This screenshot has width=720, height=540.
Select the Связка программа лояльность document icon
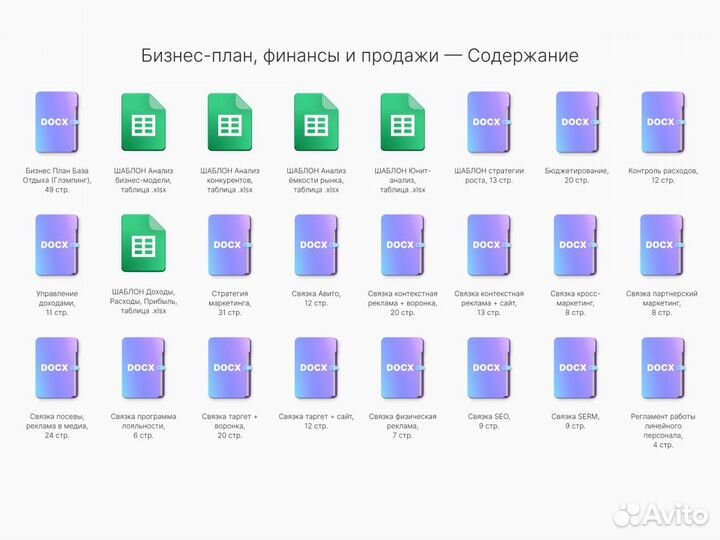click(x=143, y=368)
